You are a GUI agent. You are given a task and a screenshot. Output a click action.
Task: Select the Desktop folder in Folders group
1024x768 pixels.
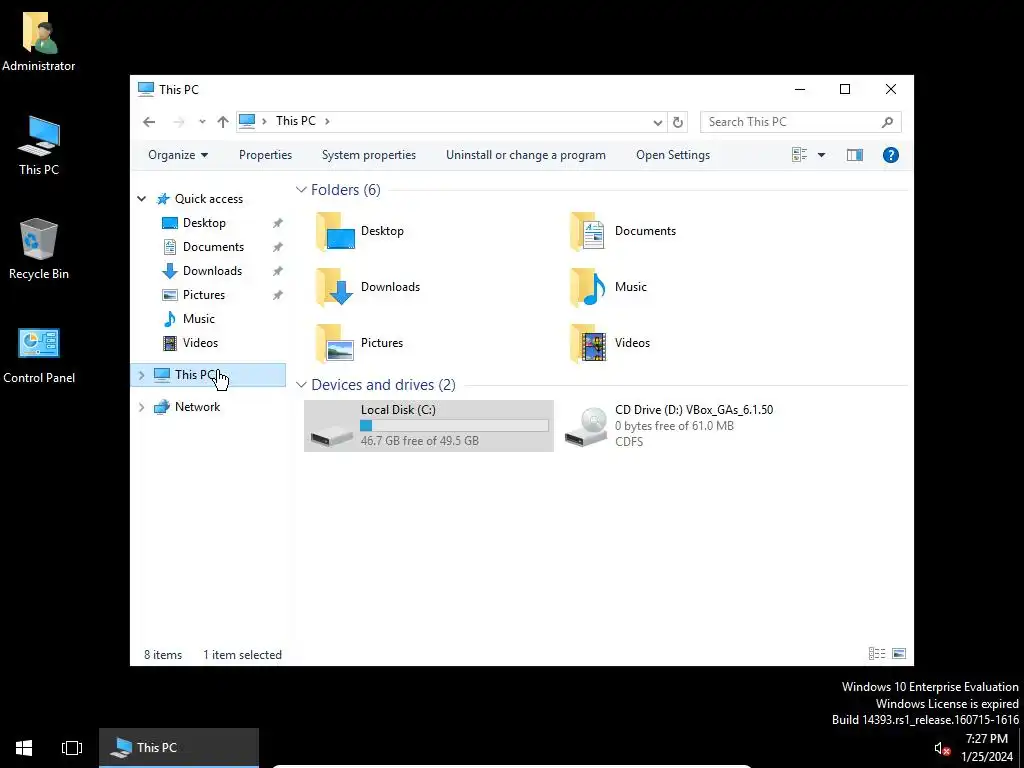tap(360, 231)
